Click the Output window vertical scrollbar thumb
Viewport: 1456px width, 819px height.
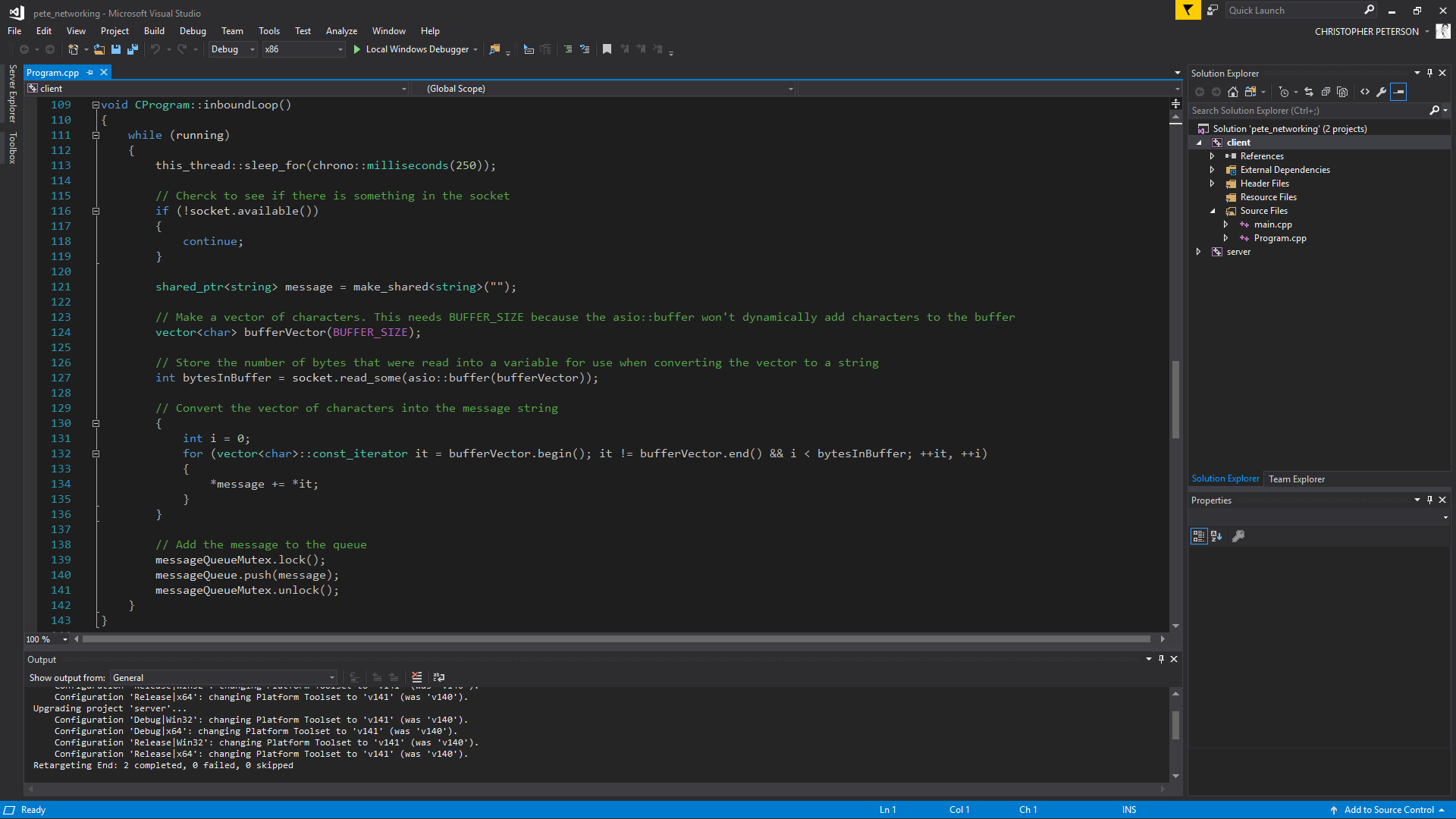1175,725
